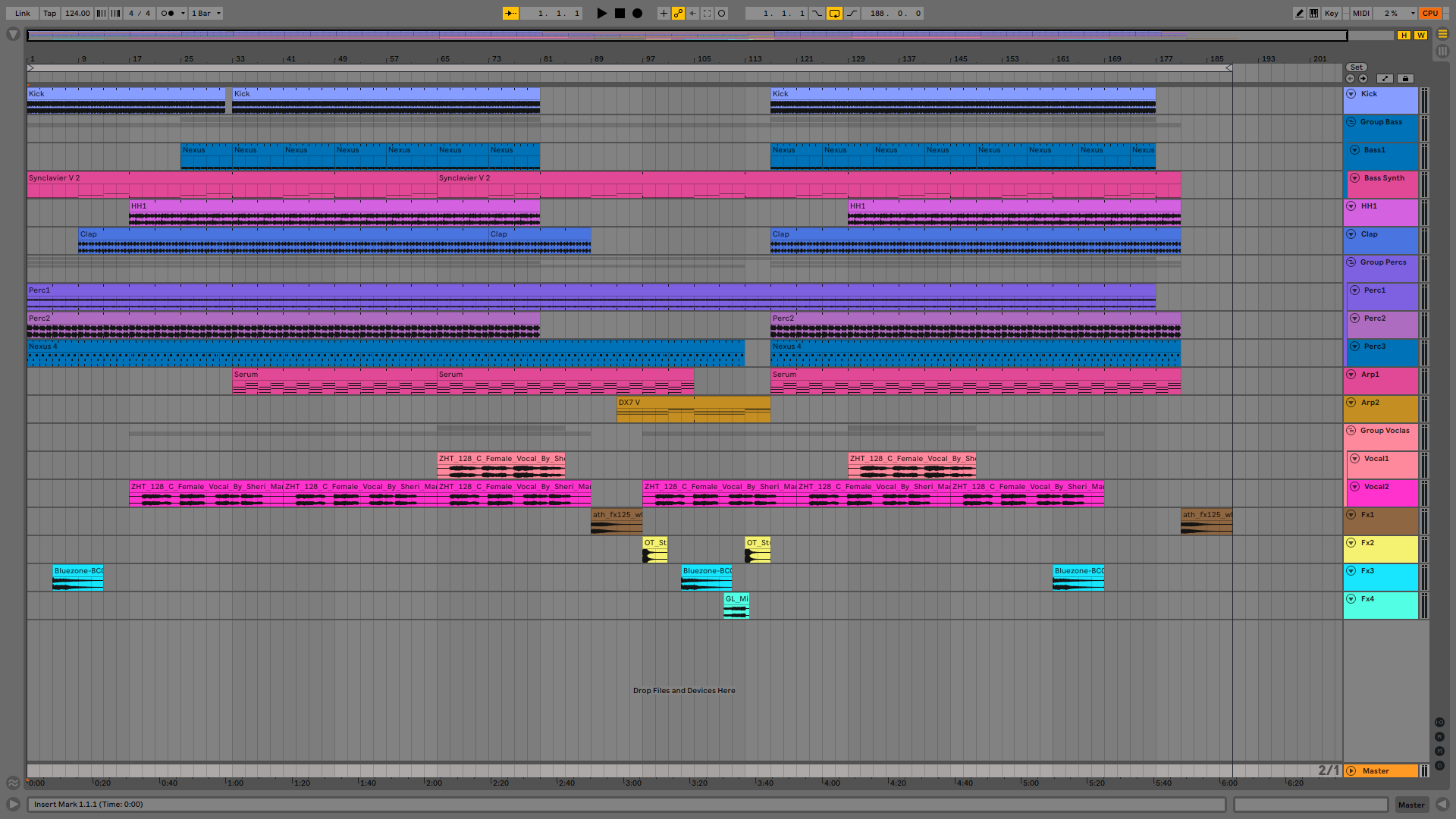
Task: Fold the Group Percs track
Action: click(1351, 262)
